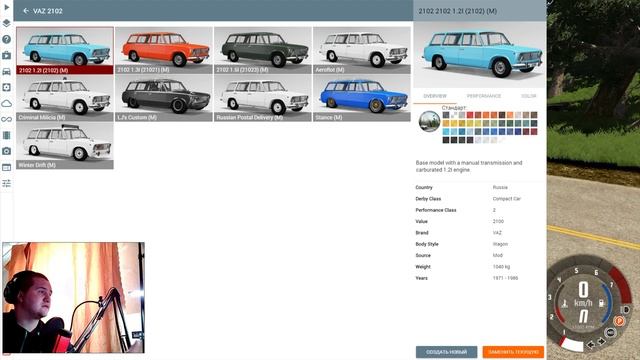Image resolution: width=640 pixels, height=360 pixels.
Task: Click the Weight label
Action: point(423,267)
